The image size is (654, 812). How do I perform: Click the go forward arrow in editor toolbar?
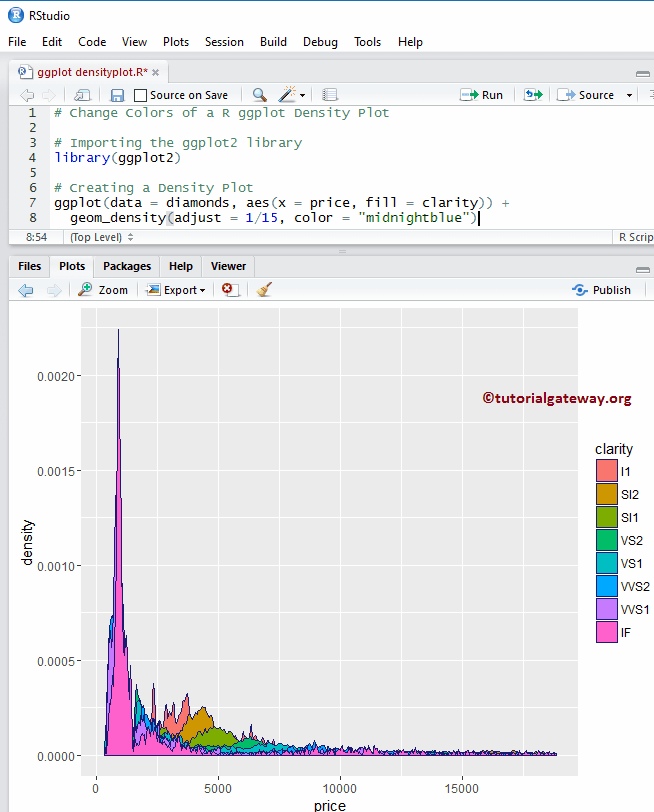click(x=49, y=95)
